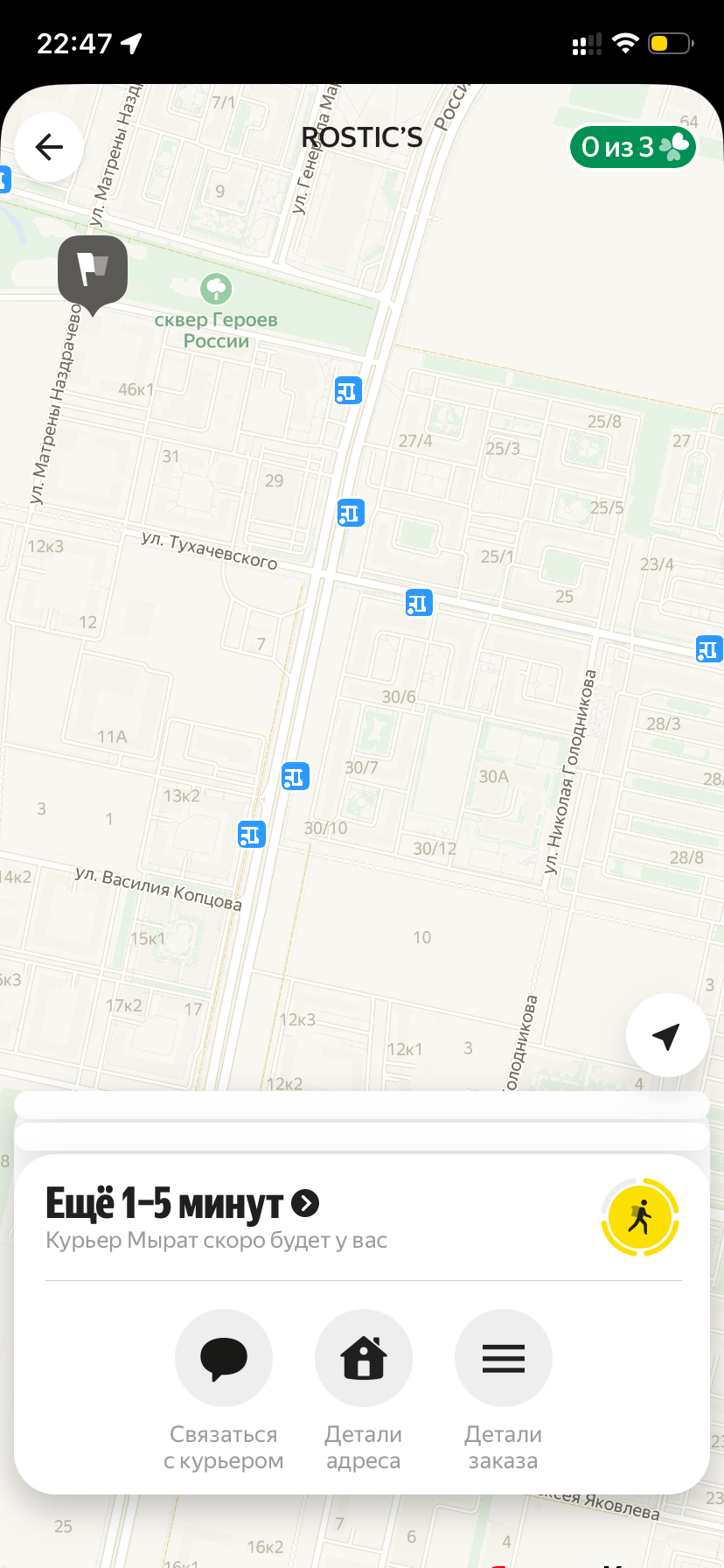Tap the yellow running courier icon
Screen dimensions: 724x1568
coord(640,1217)
